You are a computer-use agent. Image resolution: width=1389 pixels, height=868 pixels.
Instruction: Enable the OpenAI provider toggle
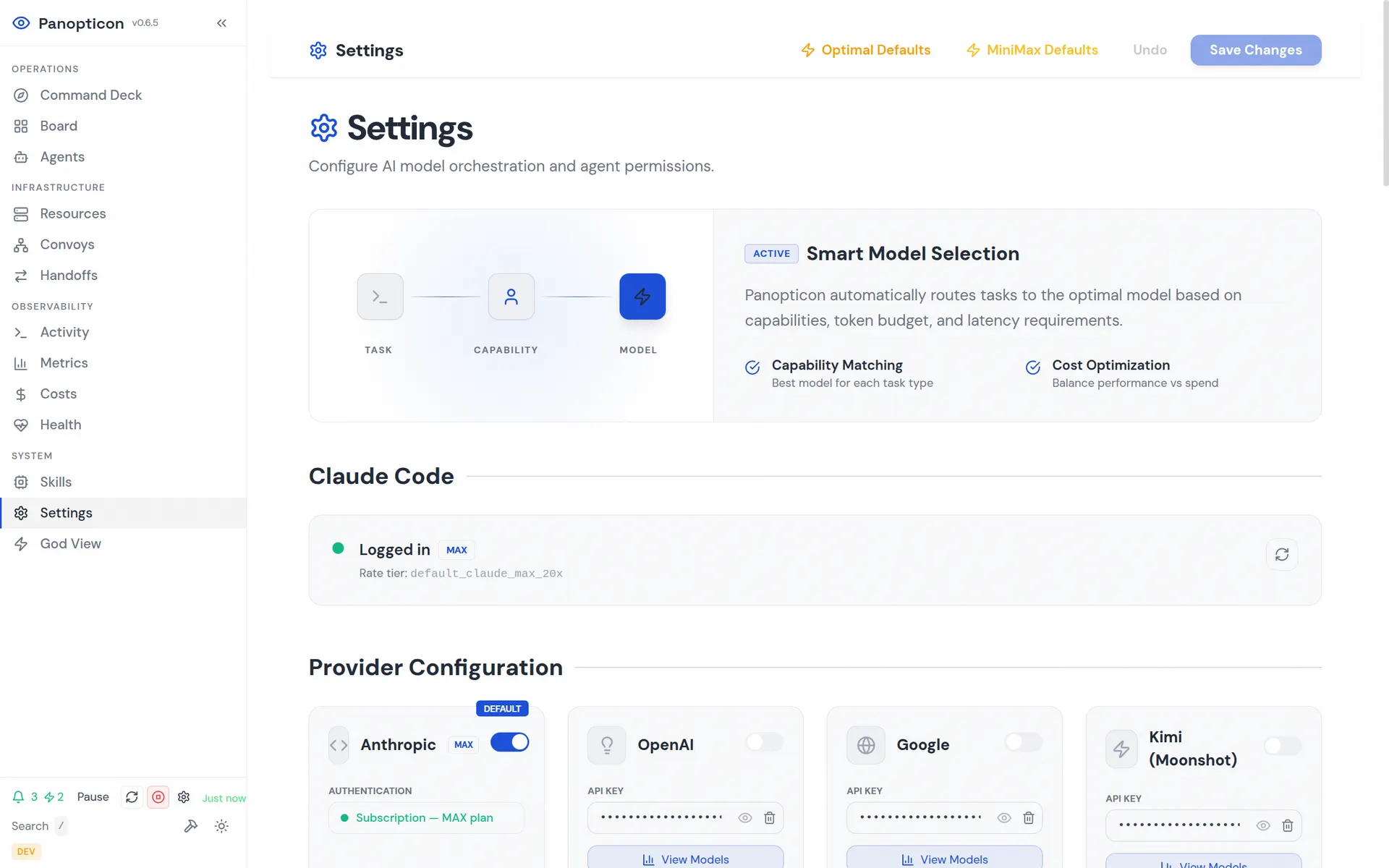(x=765, y=742)
